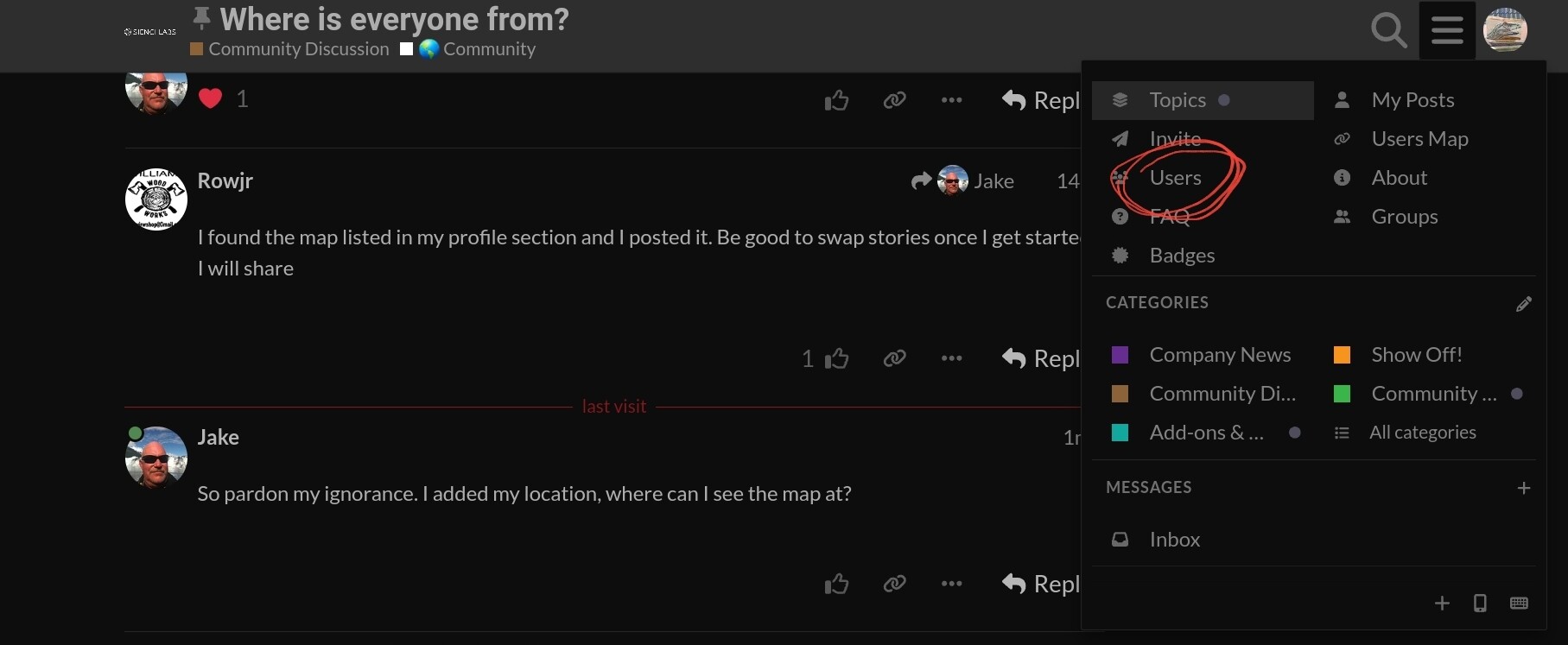The image size is (1568, 645).
Task: Reply to Jake's map question
Action: [1041, 584]
